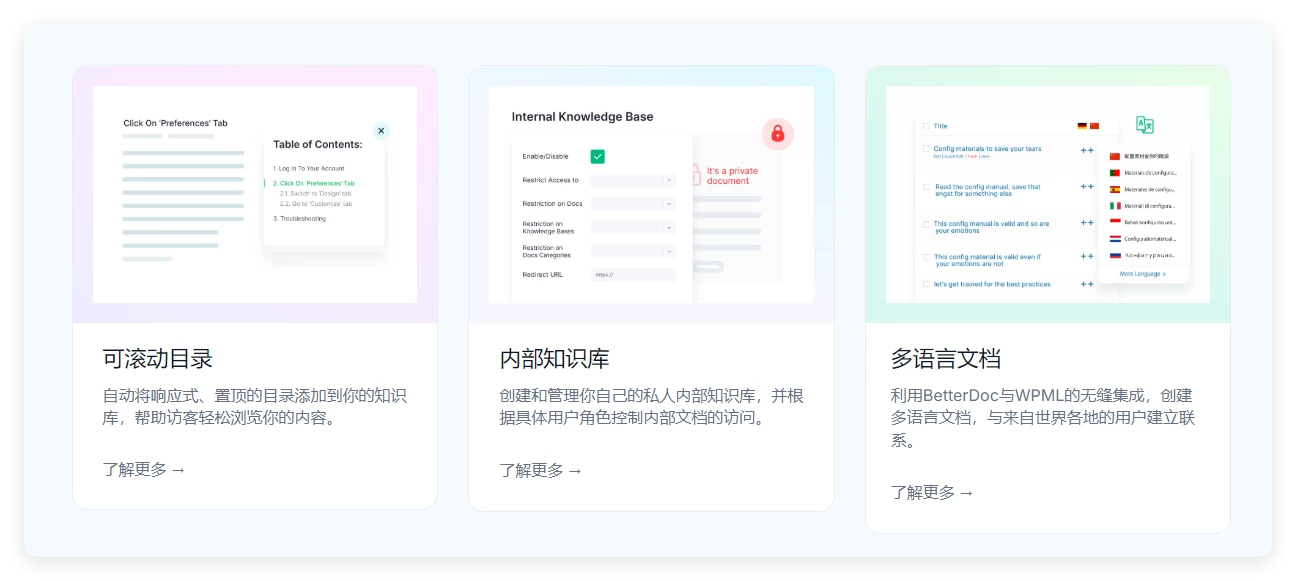Select '3. Troubleshooting' in Table of Contents

point(300,218)
